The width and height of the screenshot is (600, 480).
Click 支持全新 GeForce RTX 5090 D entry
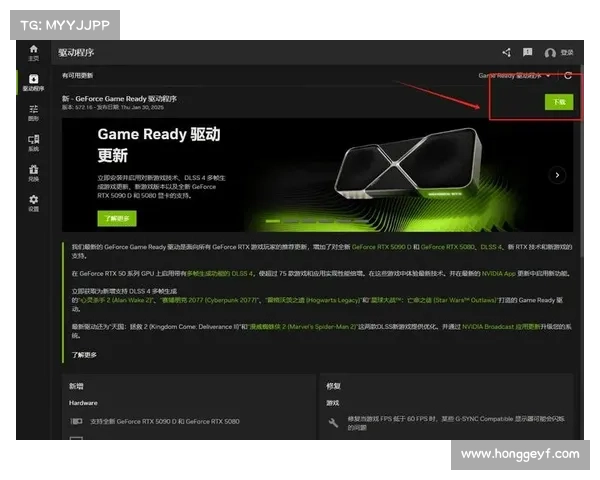(x=165, y=421)
